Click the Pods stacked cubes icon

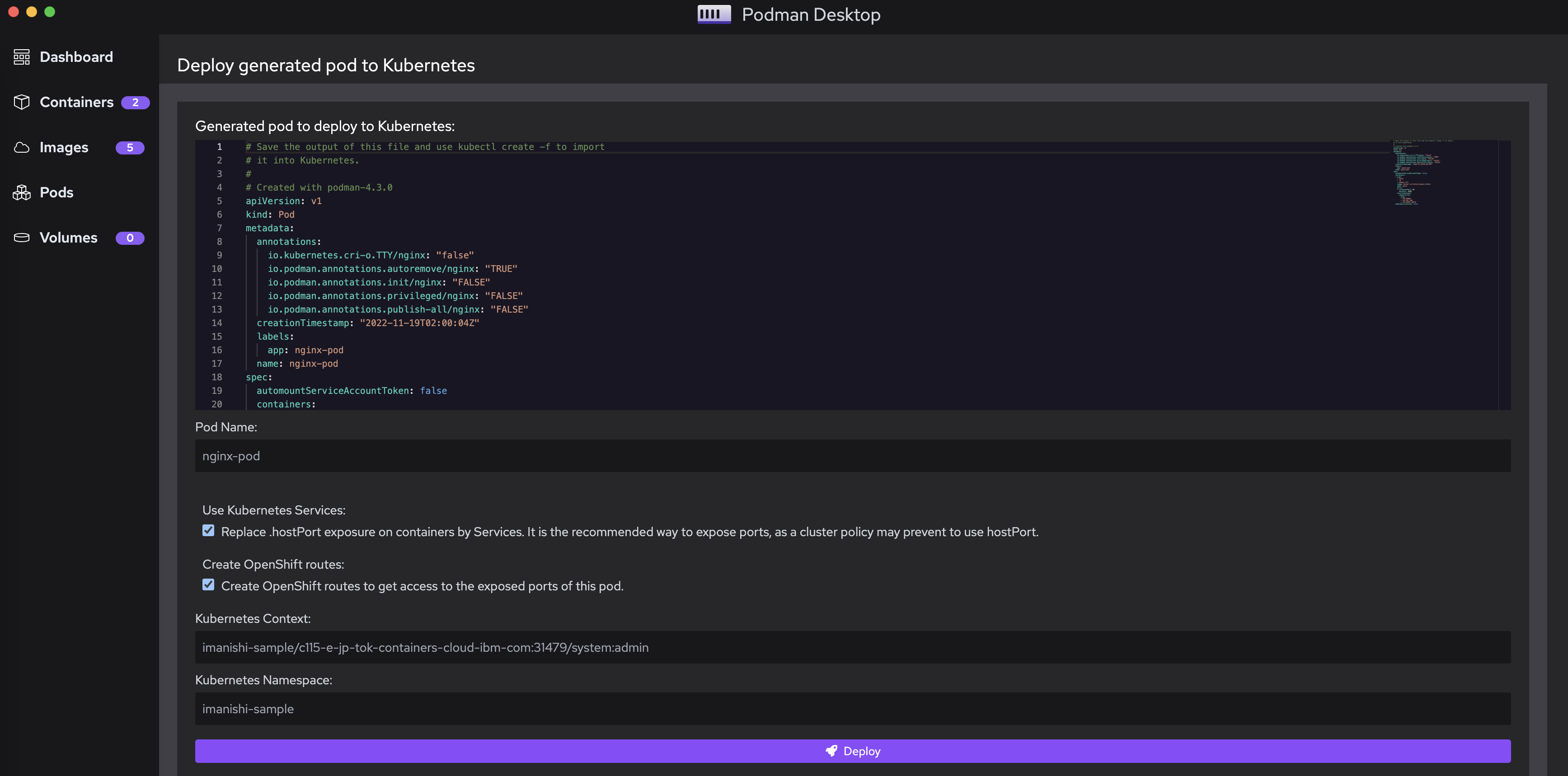coord(22,192)
